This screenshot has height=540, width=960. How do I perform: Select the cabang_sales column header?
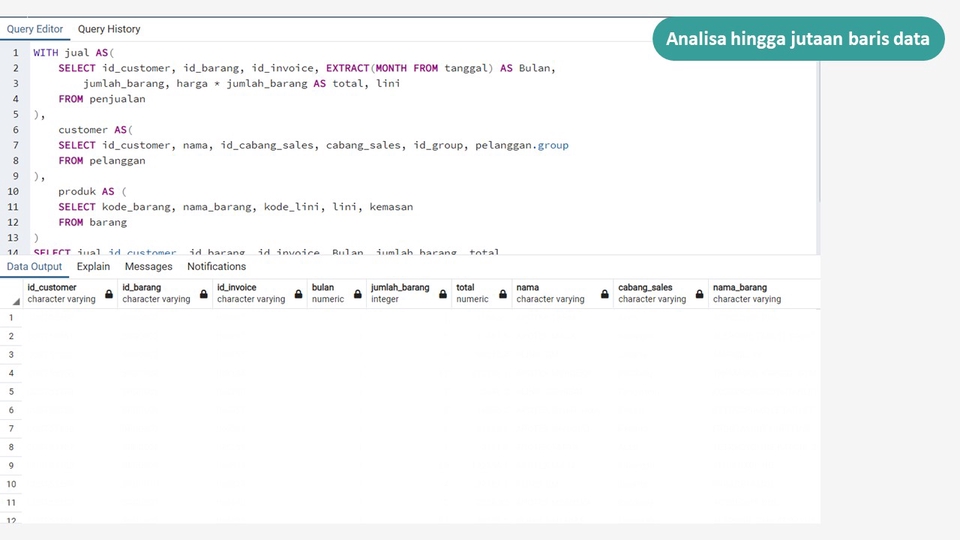661,293
